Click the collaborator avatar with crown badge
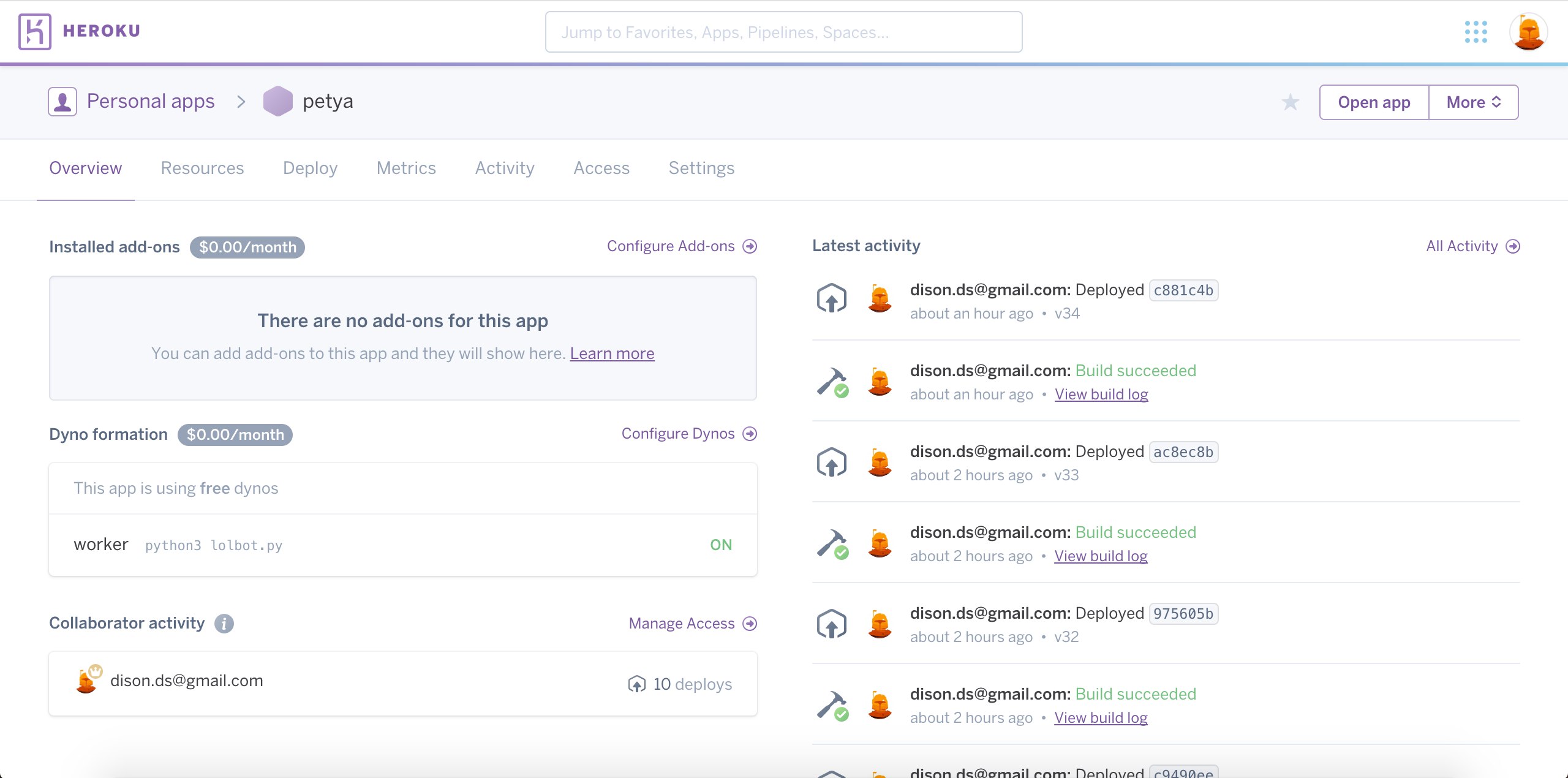The image size is (1568, 778). click(88, 679)
